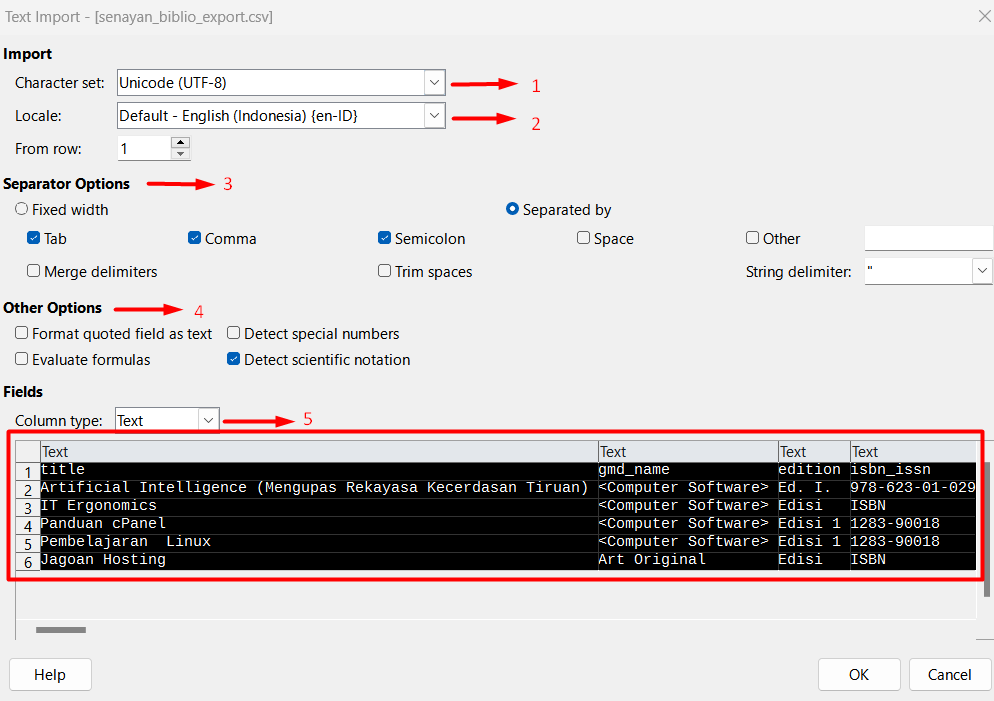
Task: Decrease From row value with down arrow
Action: click(x=179, y=153)
